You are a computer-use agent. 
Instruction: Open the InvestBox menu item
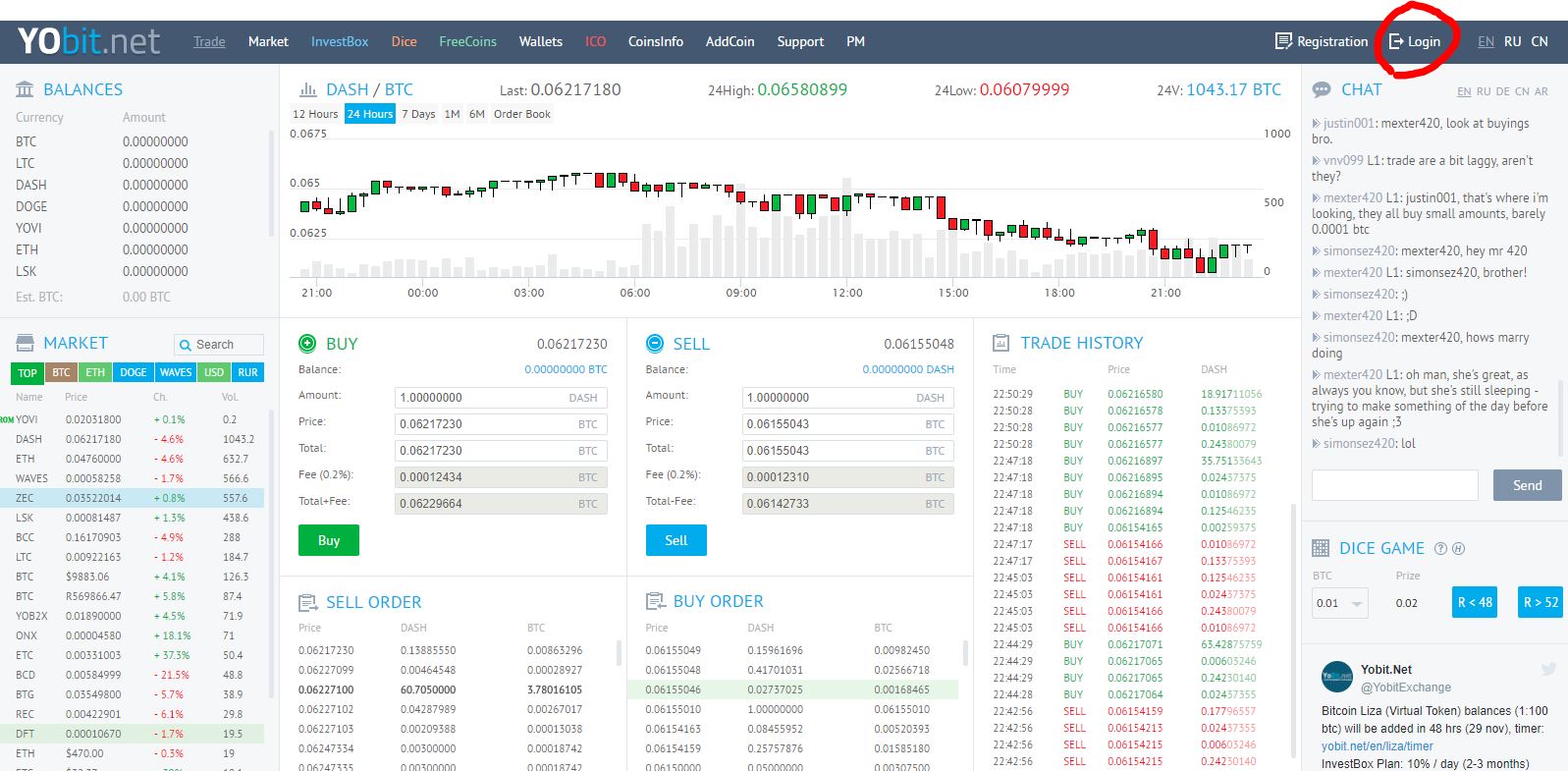(340, 41)
